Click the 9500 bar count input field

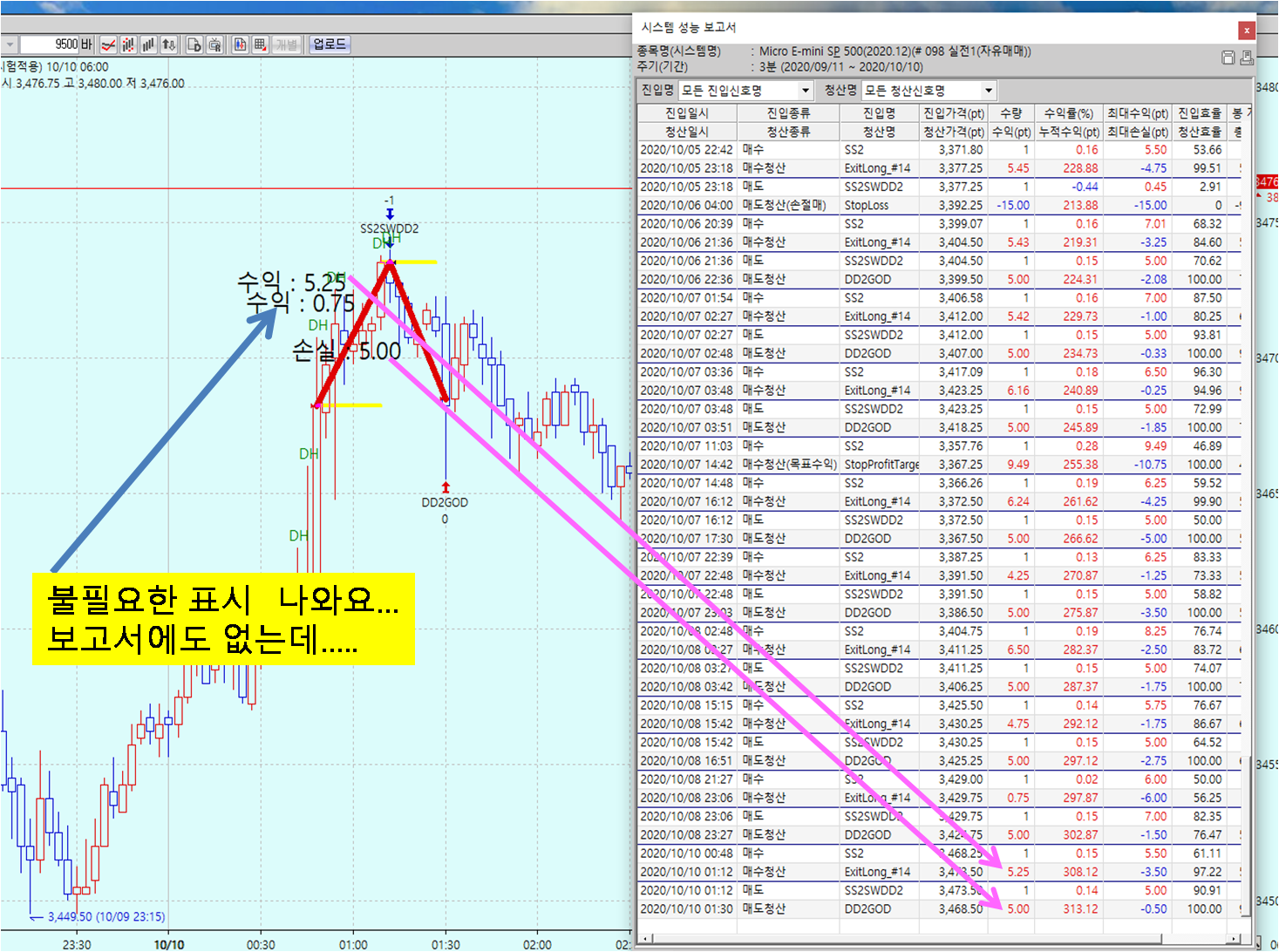tap(52, 44)
